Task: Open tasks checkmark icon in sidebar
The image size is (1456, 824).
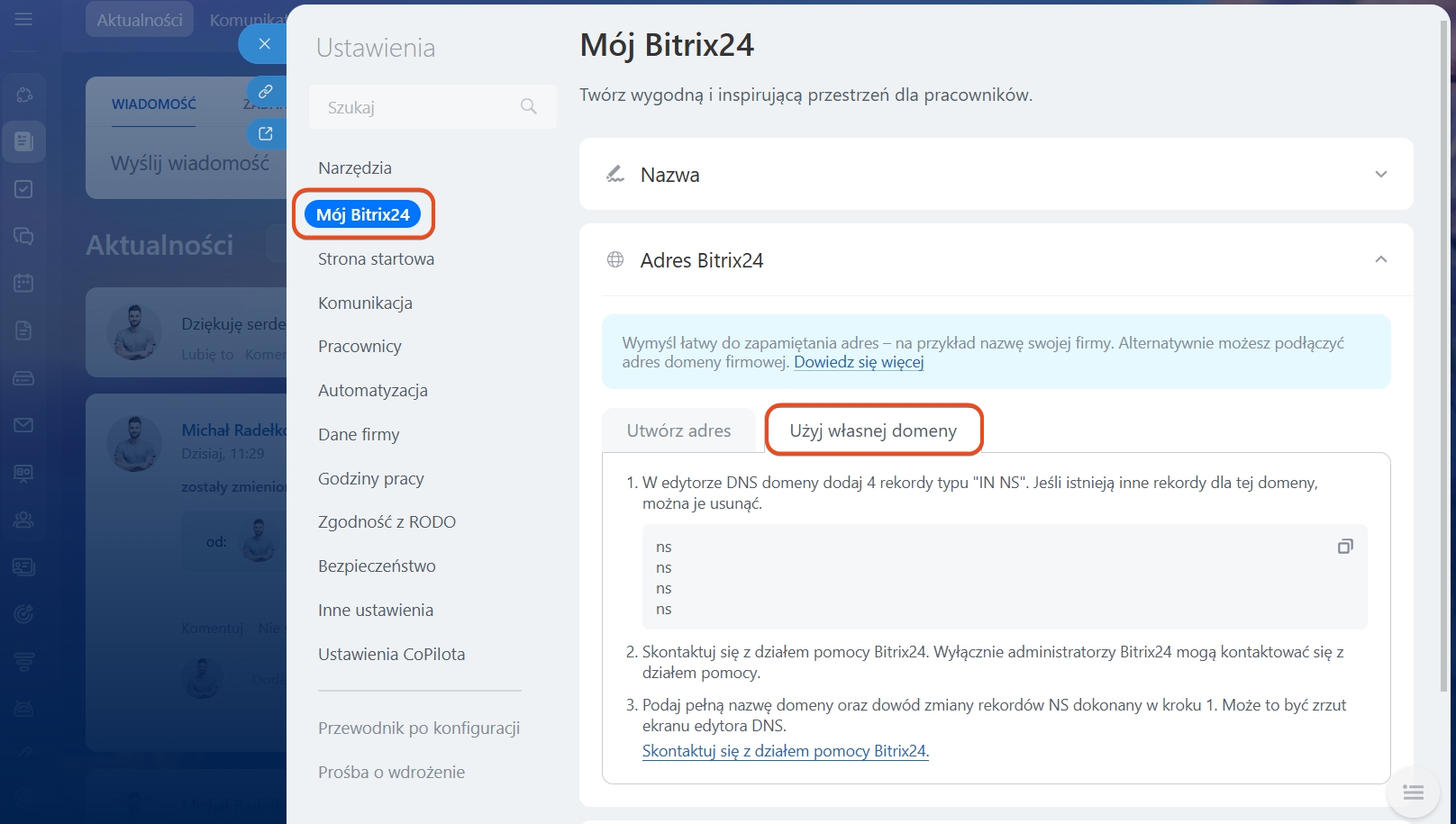Action: tap(24, 189)
